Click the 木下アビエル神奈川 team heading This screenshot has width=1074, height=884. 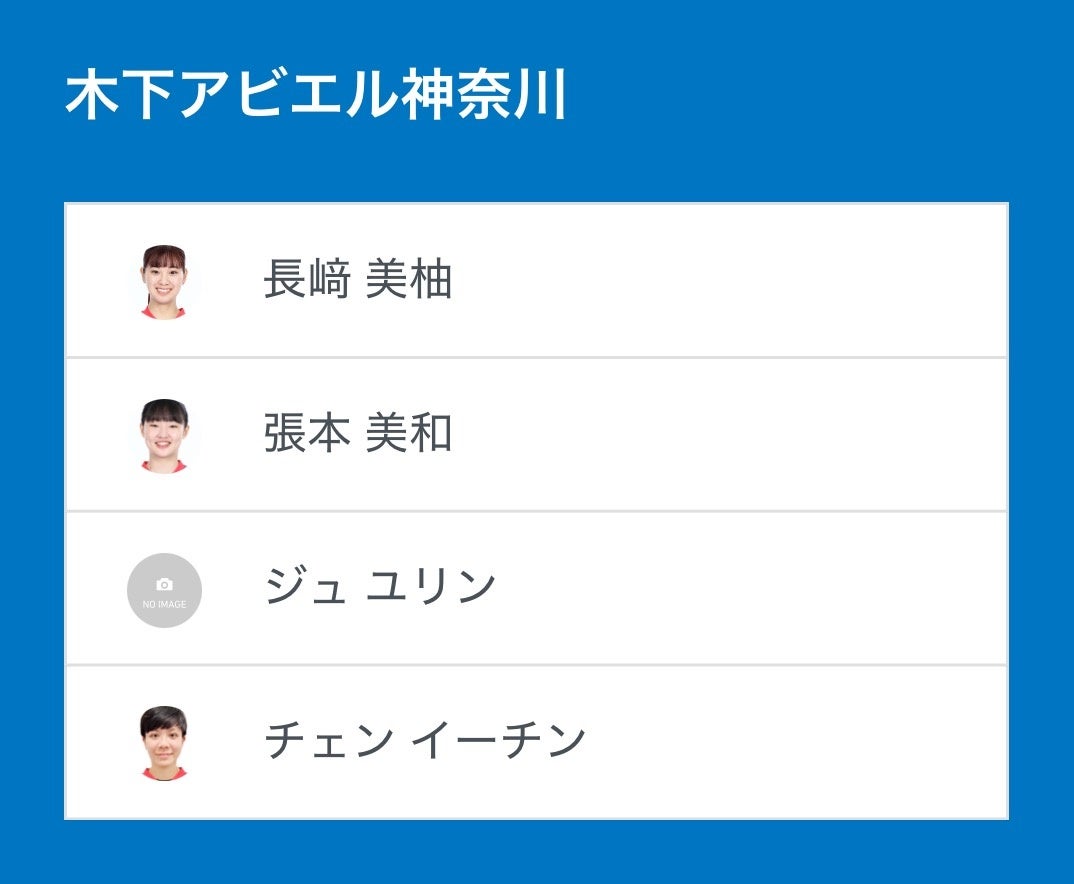316,96
